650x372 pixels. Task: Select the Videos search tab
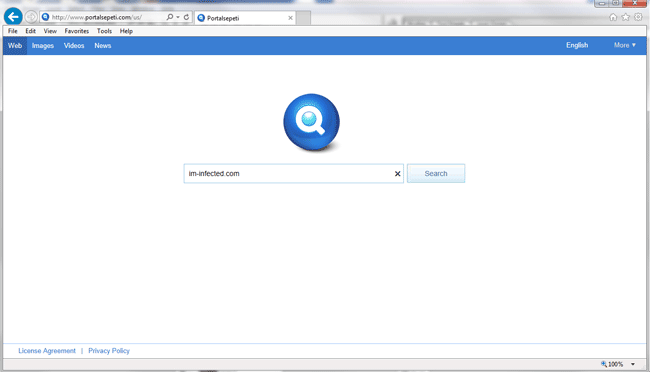coord(74,46)
